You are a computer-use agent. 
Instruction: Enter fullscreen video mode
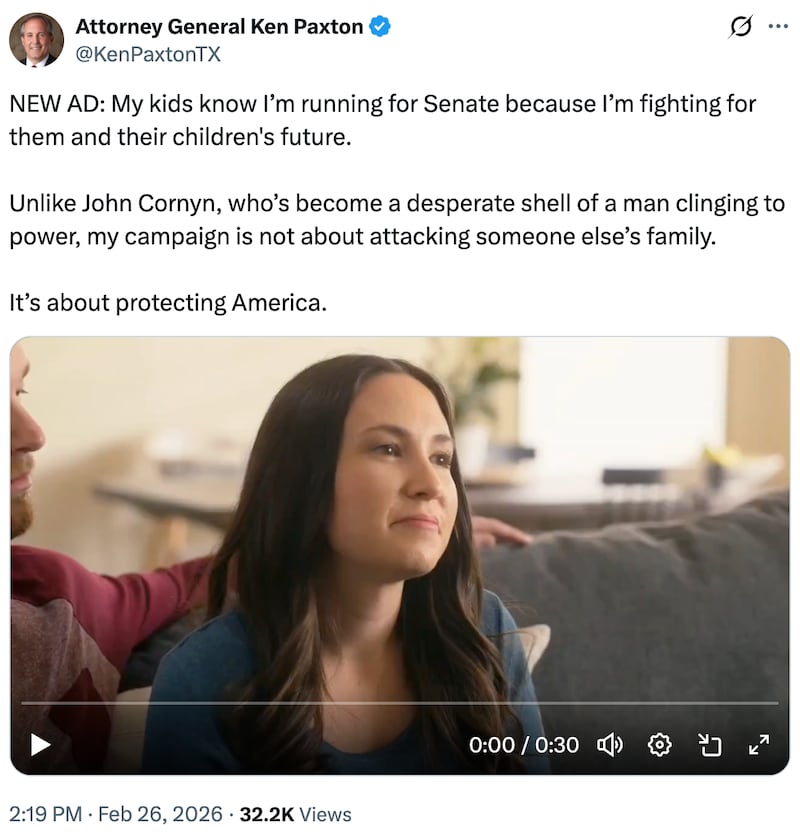[x=759, y=744]
